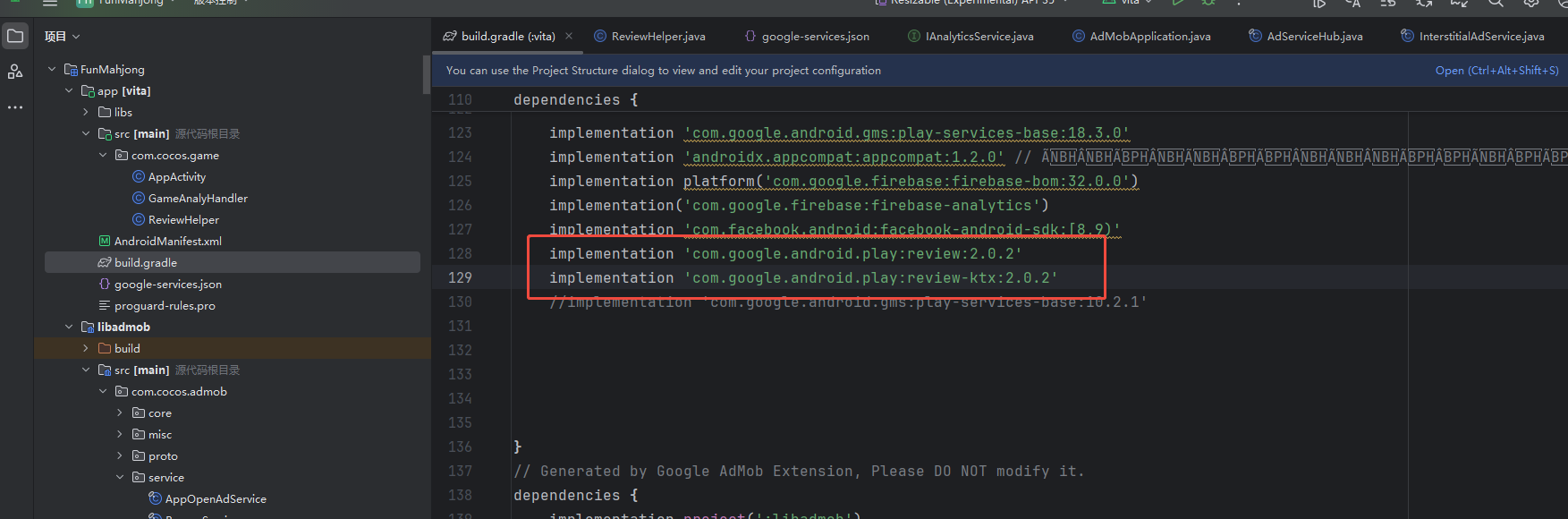Open the Structure tool window in left strip

(x=15, y=72)
